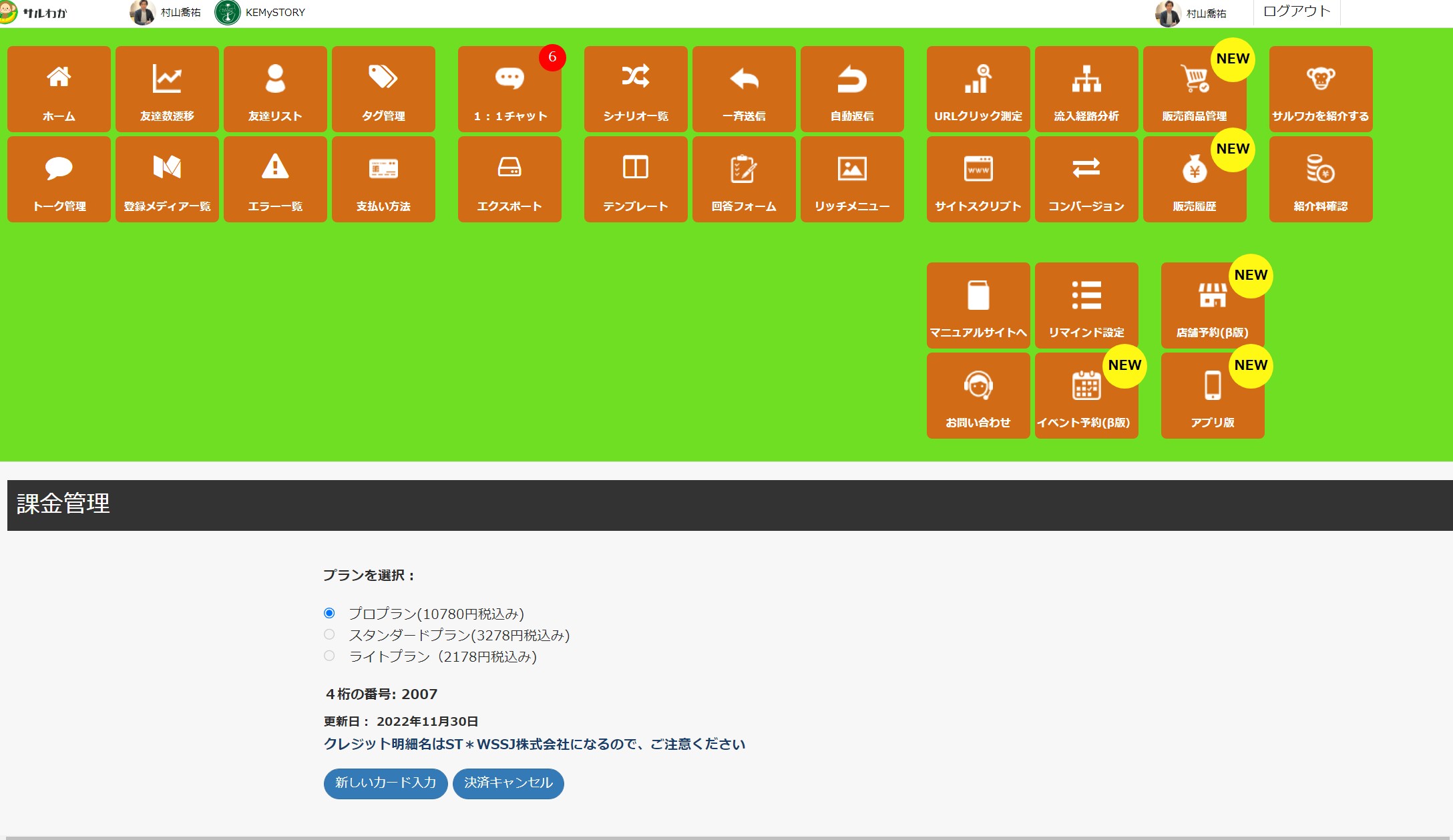
Task: Click the 課金管理 heading bar
Action: [x=730, y=505]
